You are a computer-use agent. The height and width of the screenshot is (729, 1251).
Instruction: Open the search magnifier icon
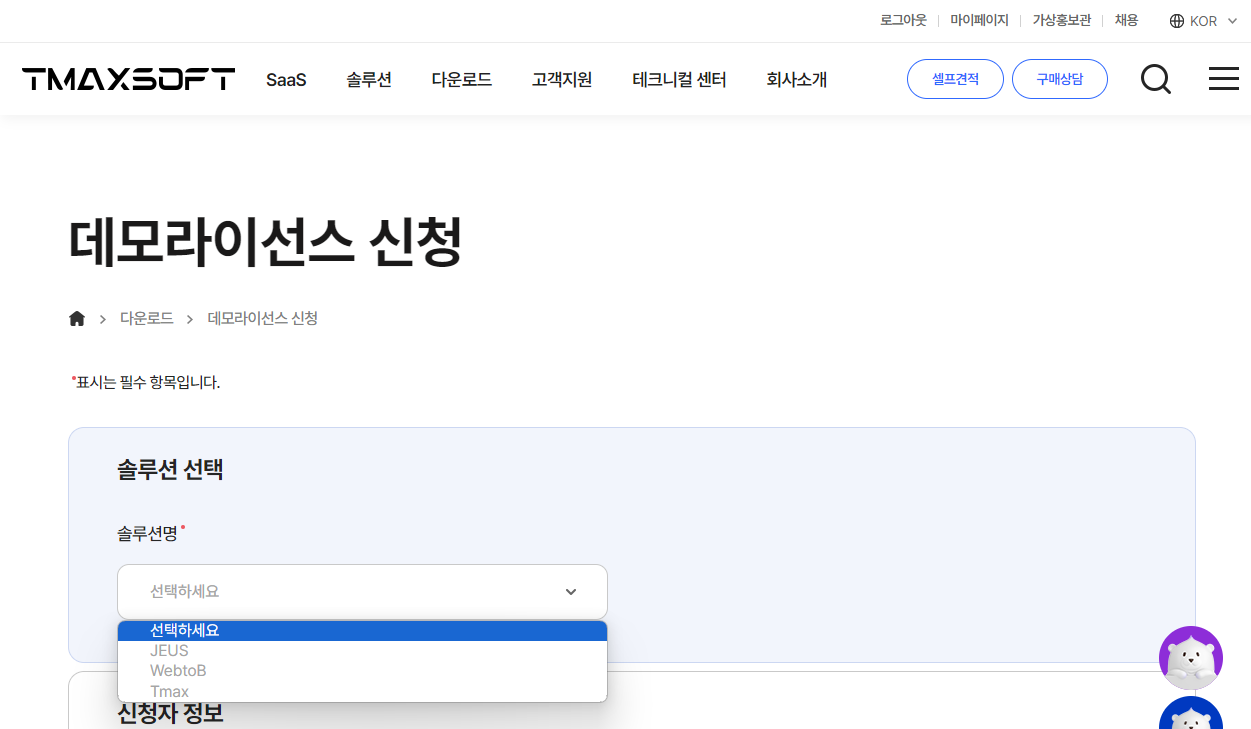(x=1156, y=79)
